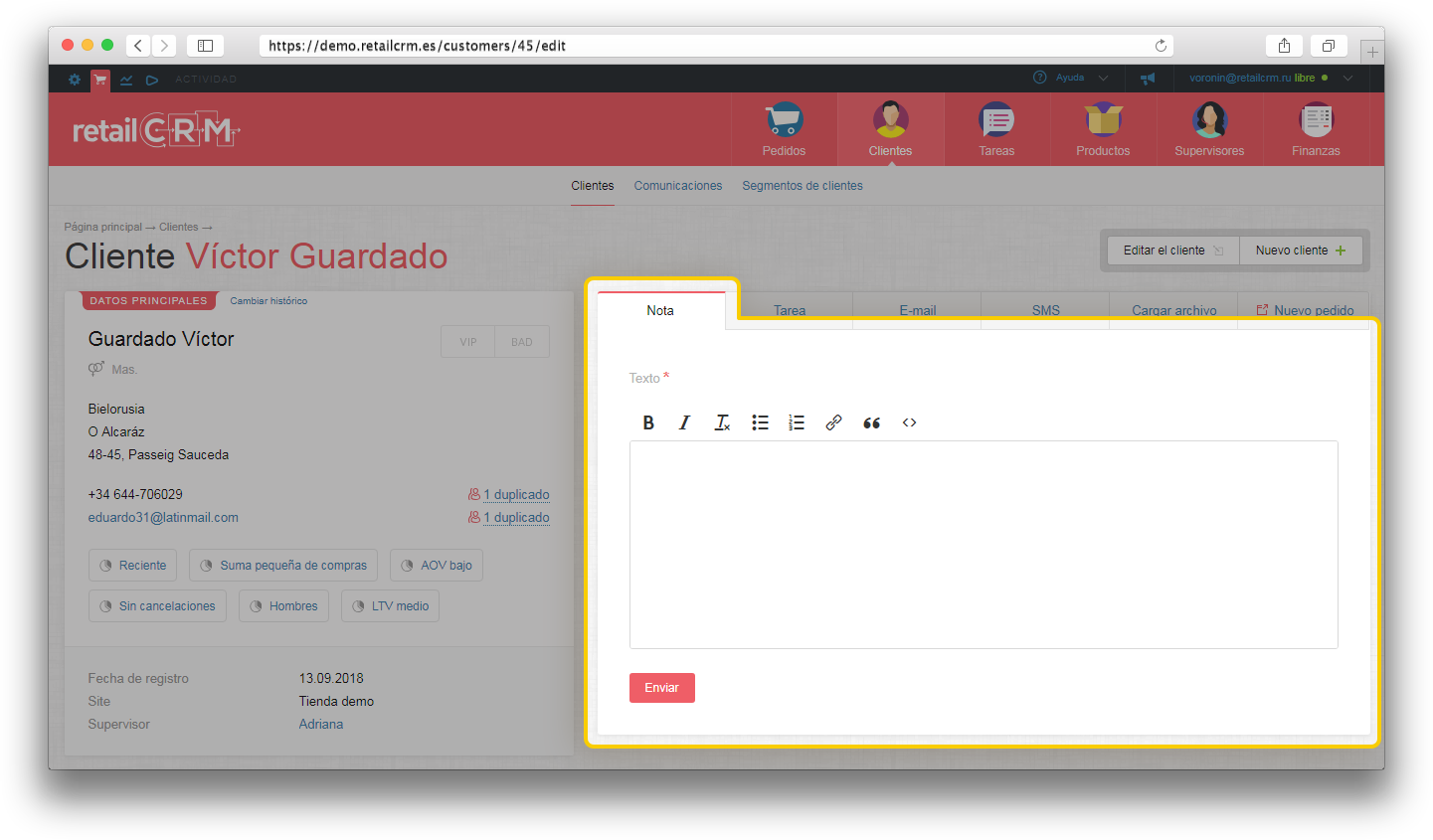Viewport: 1433px width, 840px height.
Task: Insert a numbered list in the note
Action: (x=797, y=422)
